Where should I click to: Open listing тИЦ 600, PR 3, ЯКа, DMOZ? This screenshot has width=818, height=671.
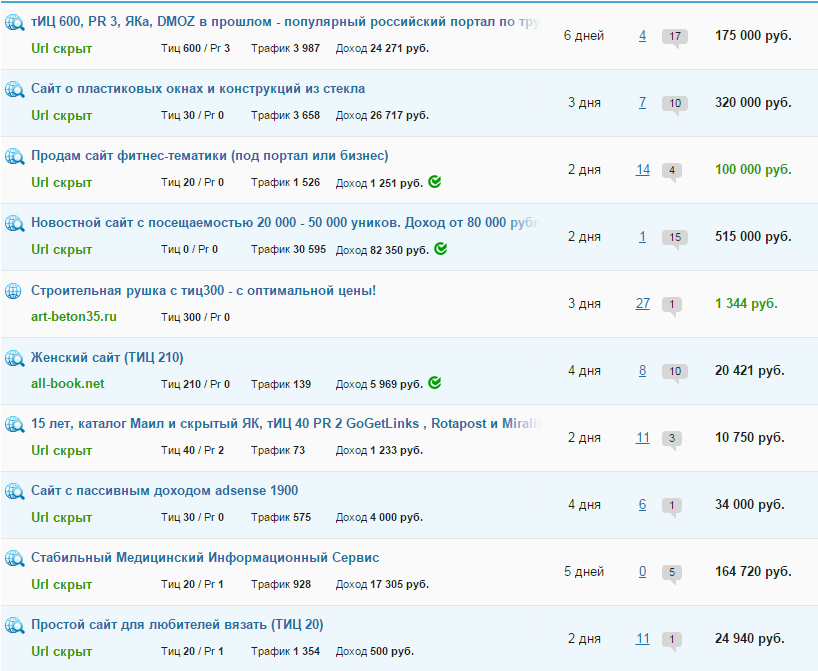click(x=285, y=22)
